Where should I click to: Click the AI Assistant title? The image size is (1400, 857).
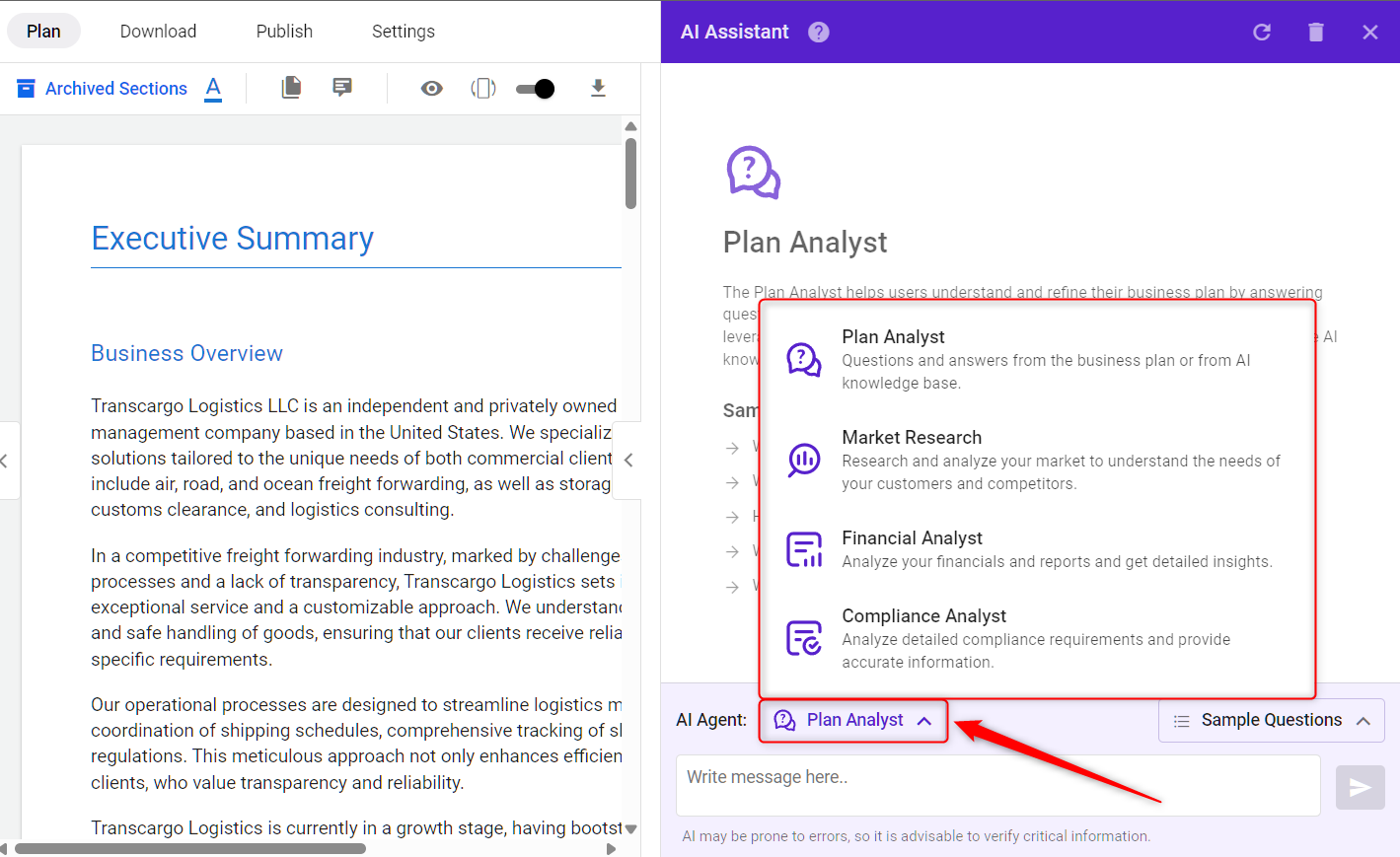(x=735, y=32)
